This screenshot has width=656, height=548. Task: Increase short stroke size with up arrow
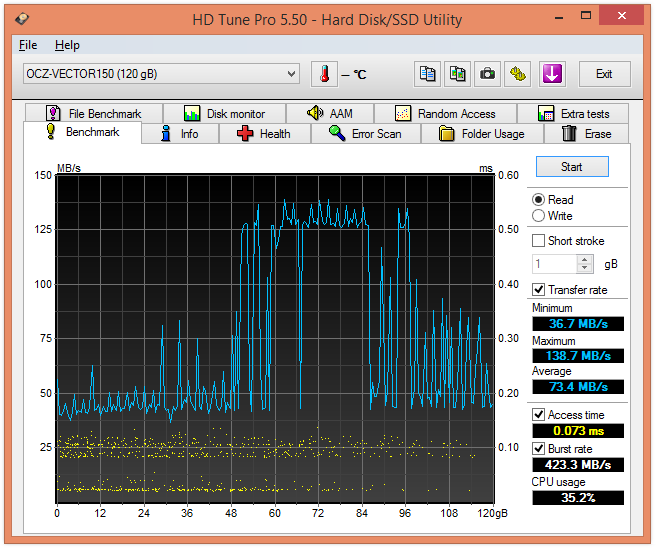click(x=584, y=260)
